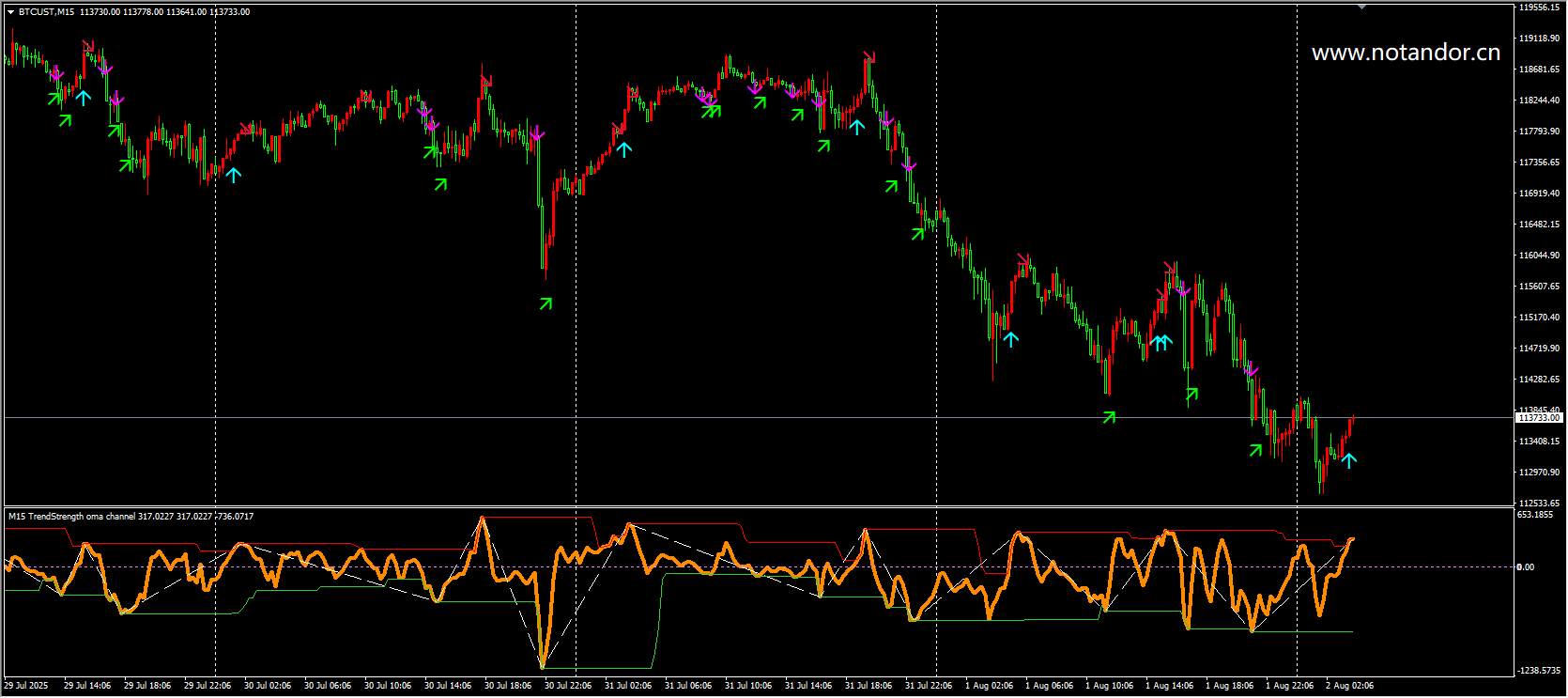1568x698 pixels.
Task: Click price scale value 118681.65
Action: pyautogui.click(x=1540, y=70)
